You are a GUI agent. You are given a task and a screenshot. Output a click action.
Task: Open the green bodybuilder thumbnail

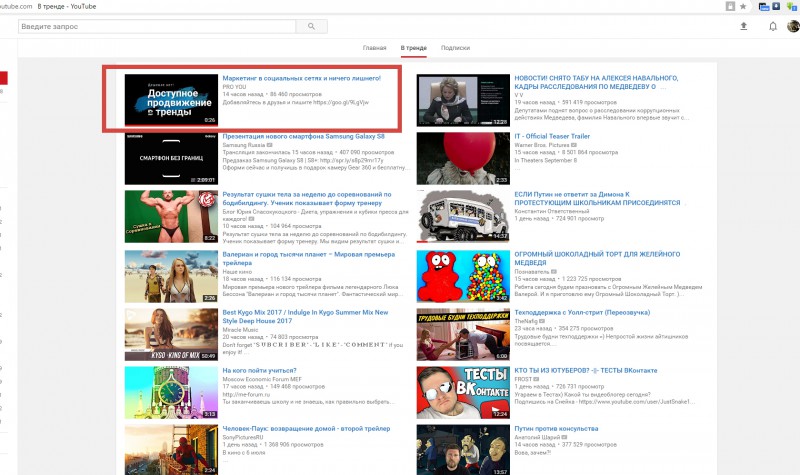point(171,216)
